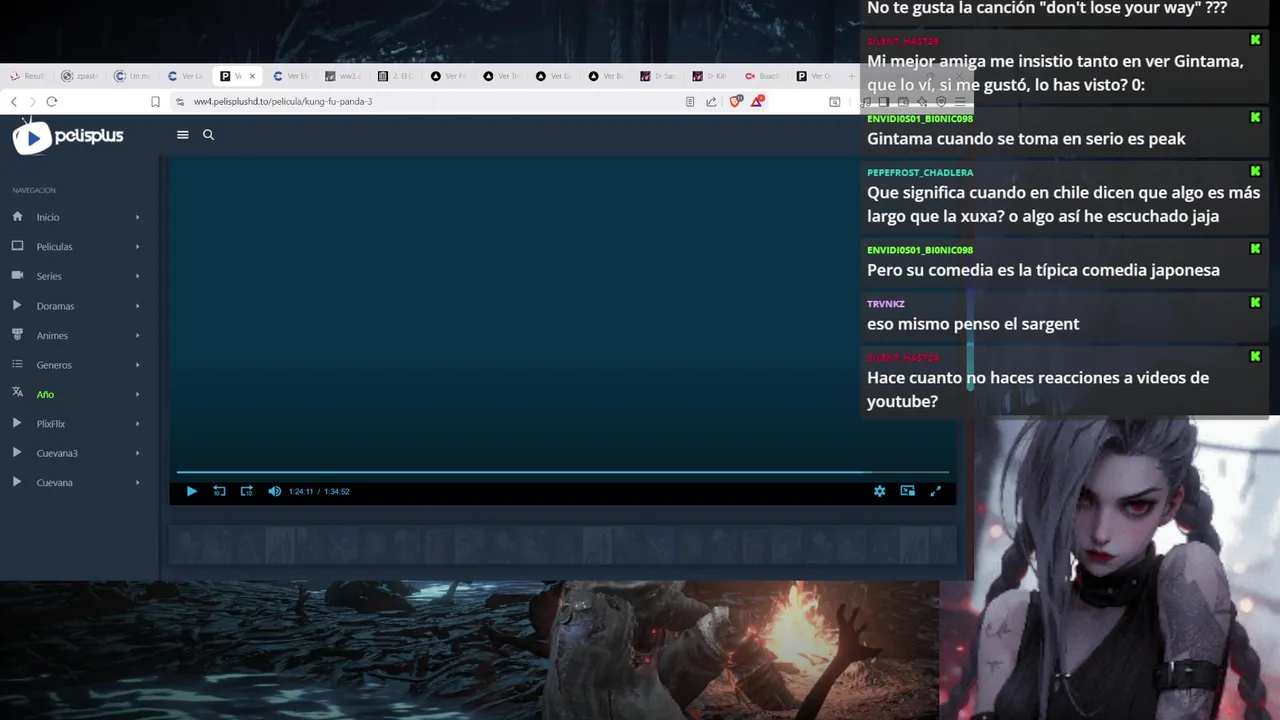Open Peliculas in the sidebar
The image size is (1280, 720).
tap(55, 247)
